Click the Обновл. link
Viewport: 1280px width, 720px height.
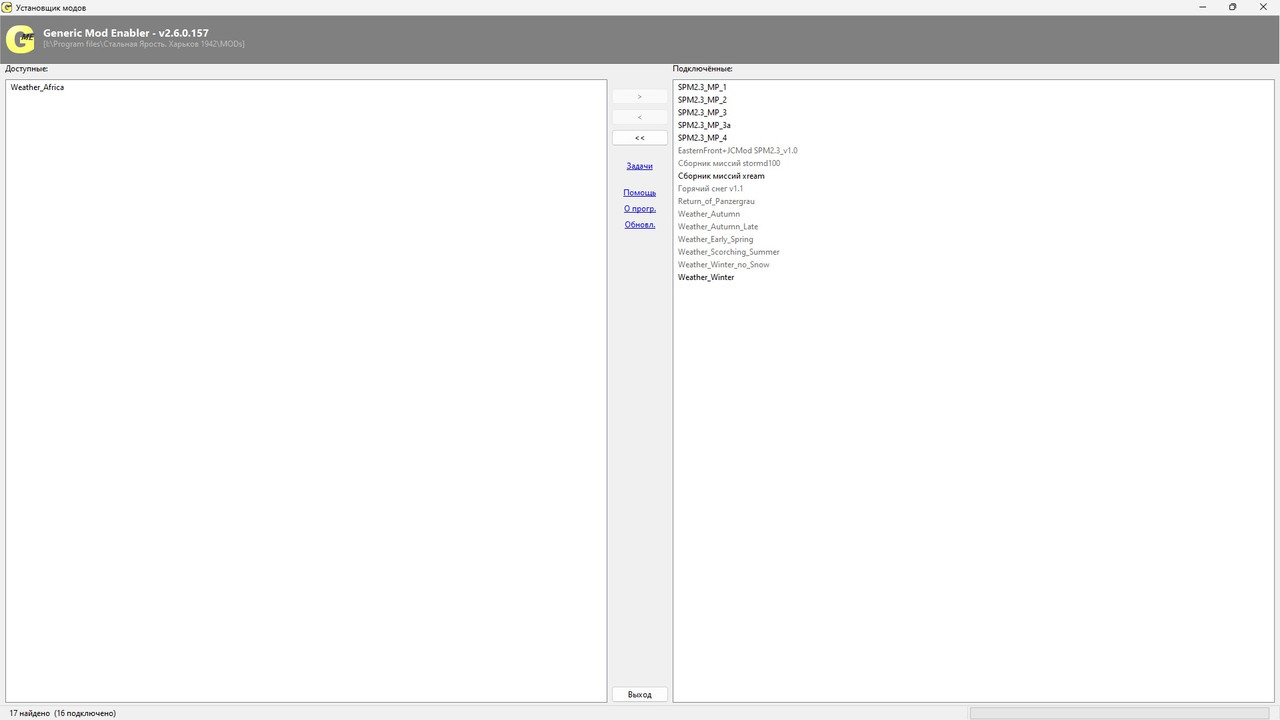[640, 225]
